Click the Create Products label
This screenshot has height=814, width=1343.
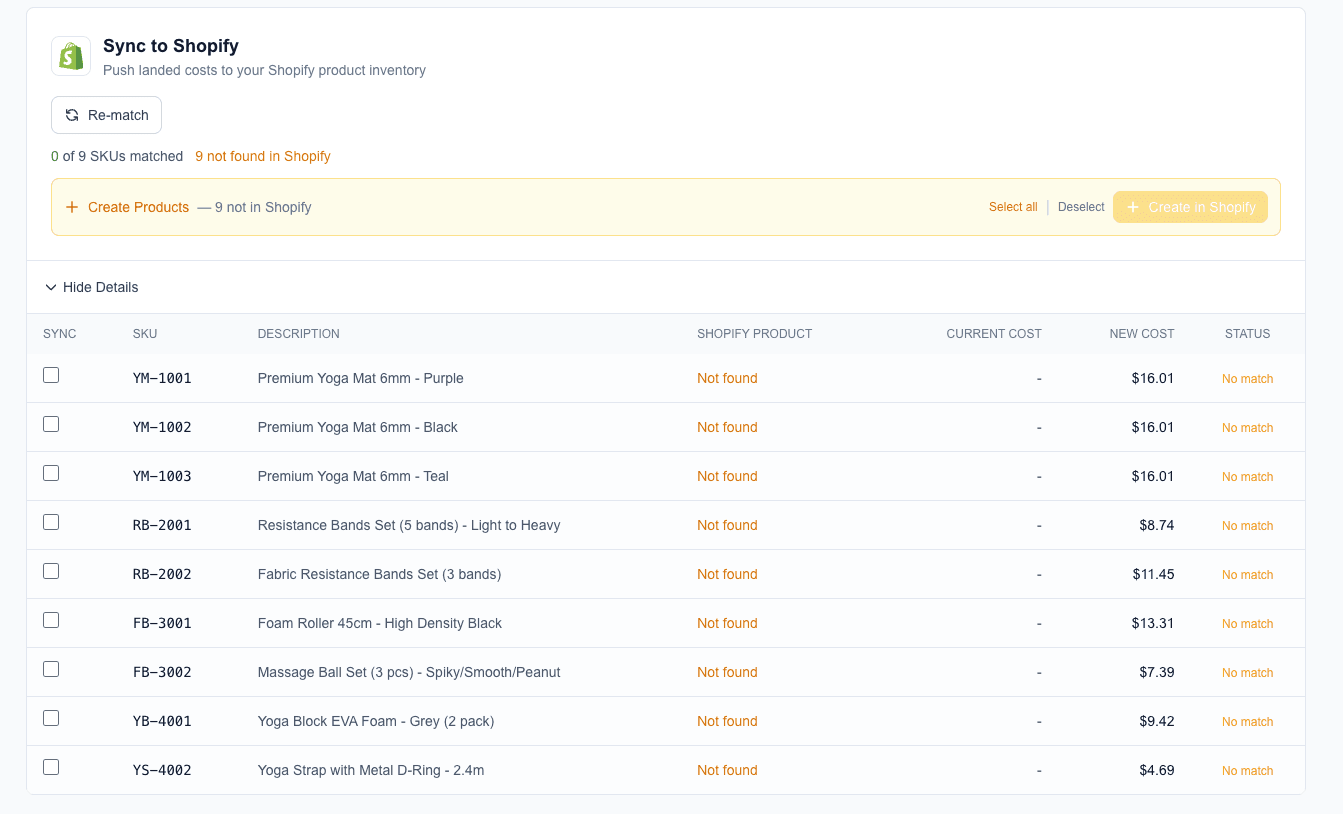[138, 207]
